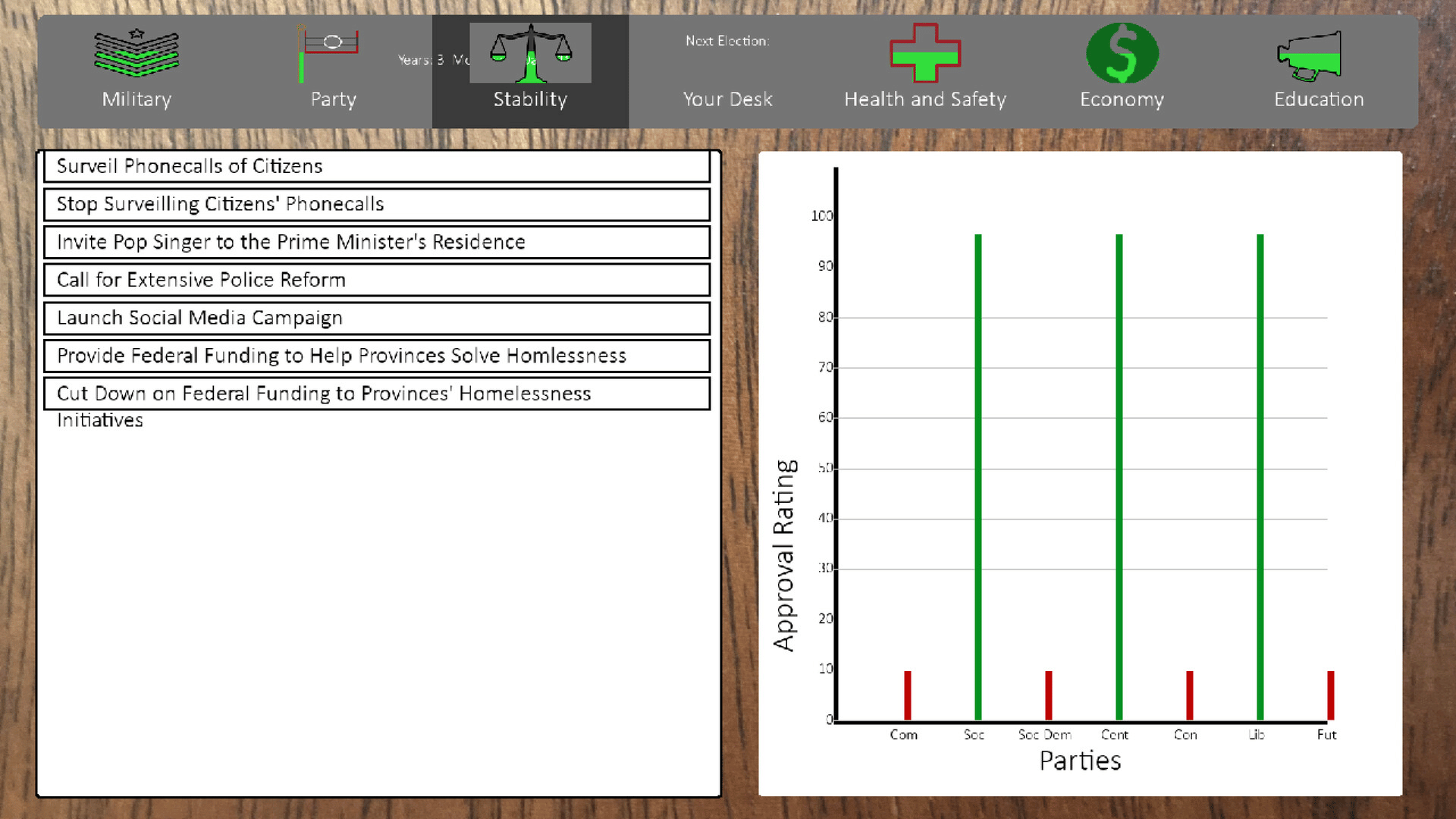The width and height of the screenshot is (1456, 819).
Task: Choose Stop Surveilling Citizens' Phonecalls
Action: 377,204
